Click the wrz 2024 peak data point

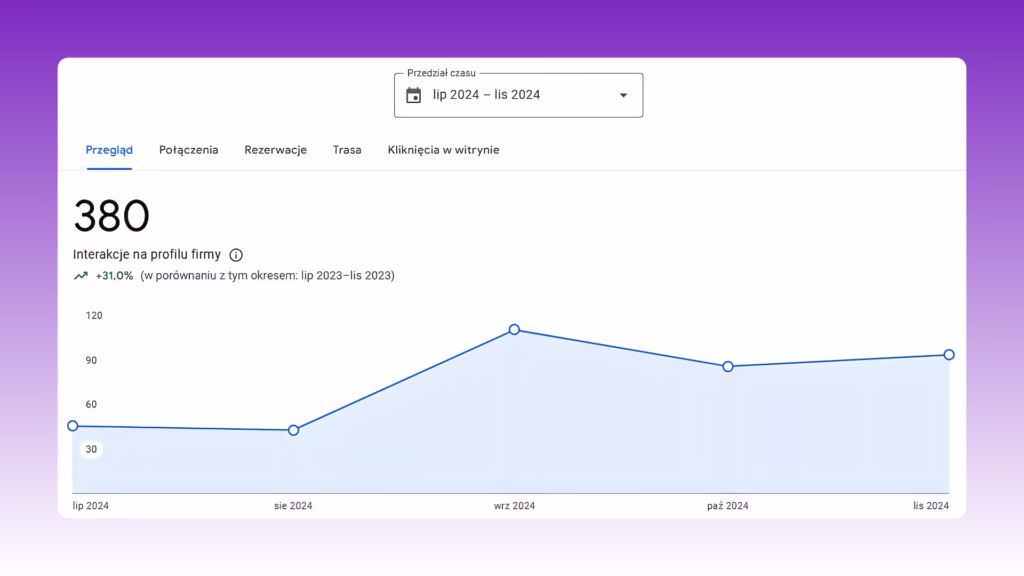click(515, 330)
